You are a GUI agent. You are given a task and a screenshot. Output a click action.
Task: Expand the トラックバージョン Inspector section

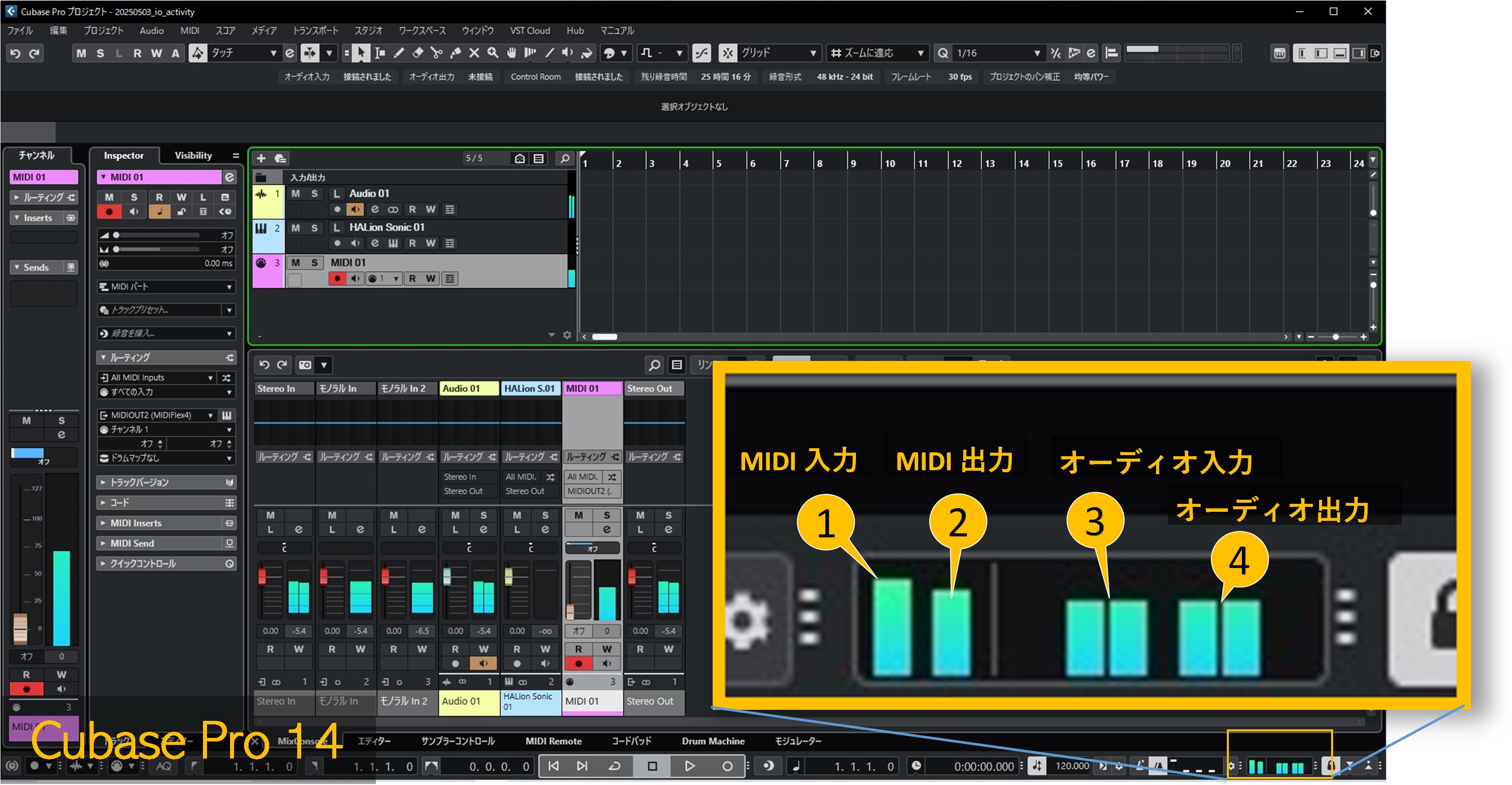(x=167, y=483)
